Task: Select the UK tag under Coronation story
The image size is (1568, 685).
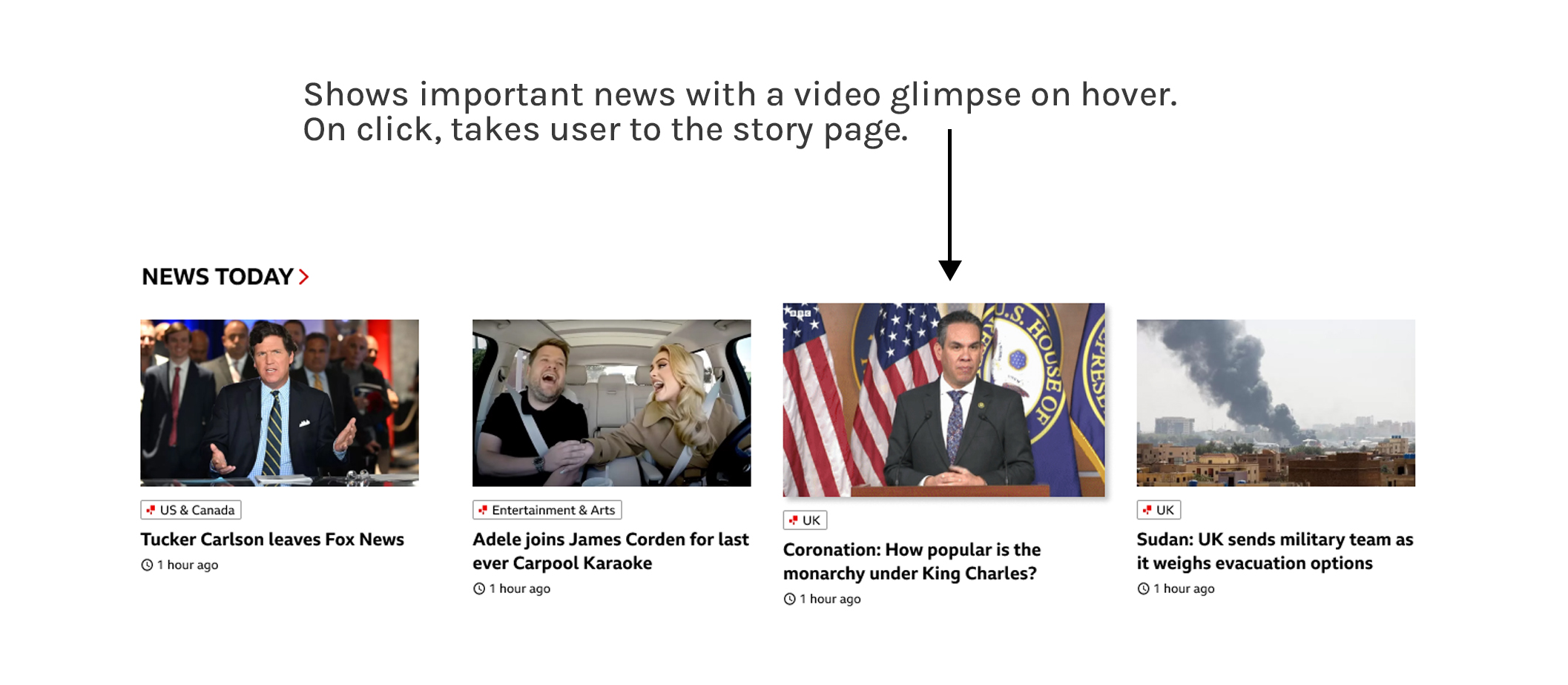Action: (805, 520)
